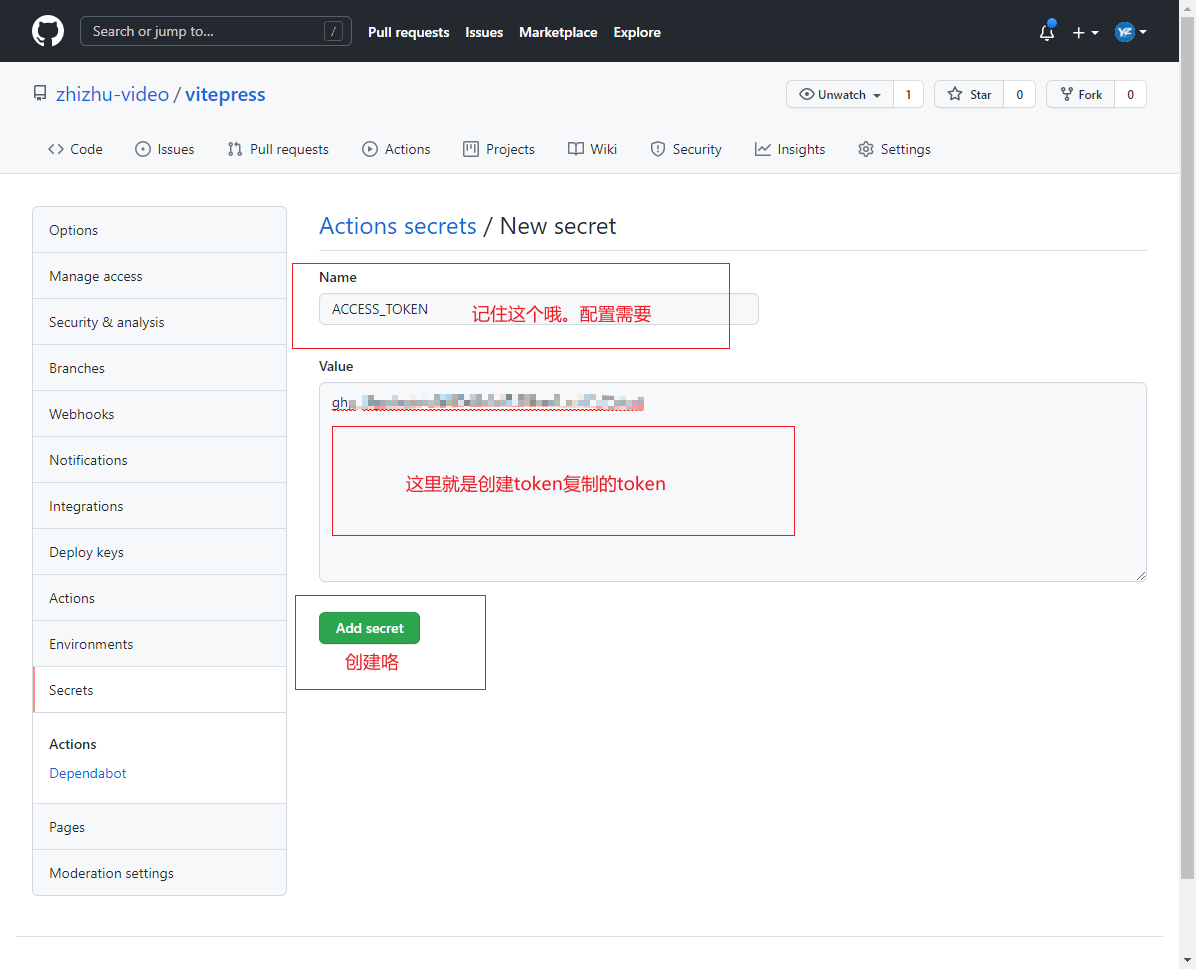Switch to the Insights tab
Image resolution: width=1196 pixels, height=969 pixels.
click(x=790, y=149)
